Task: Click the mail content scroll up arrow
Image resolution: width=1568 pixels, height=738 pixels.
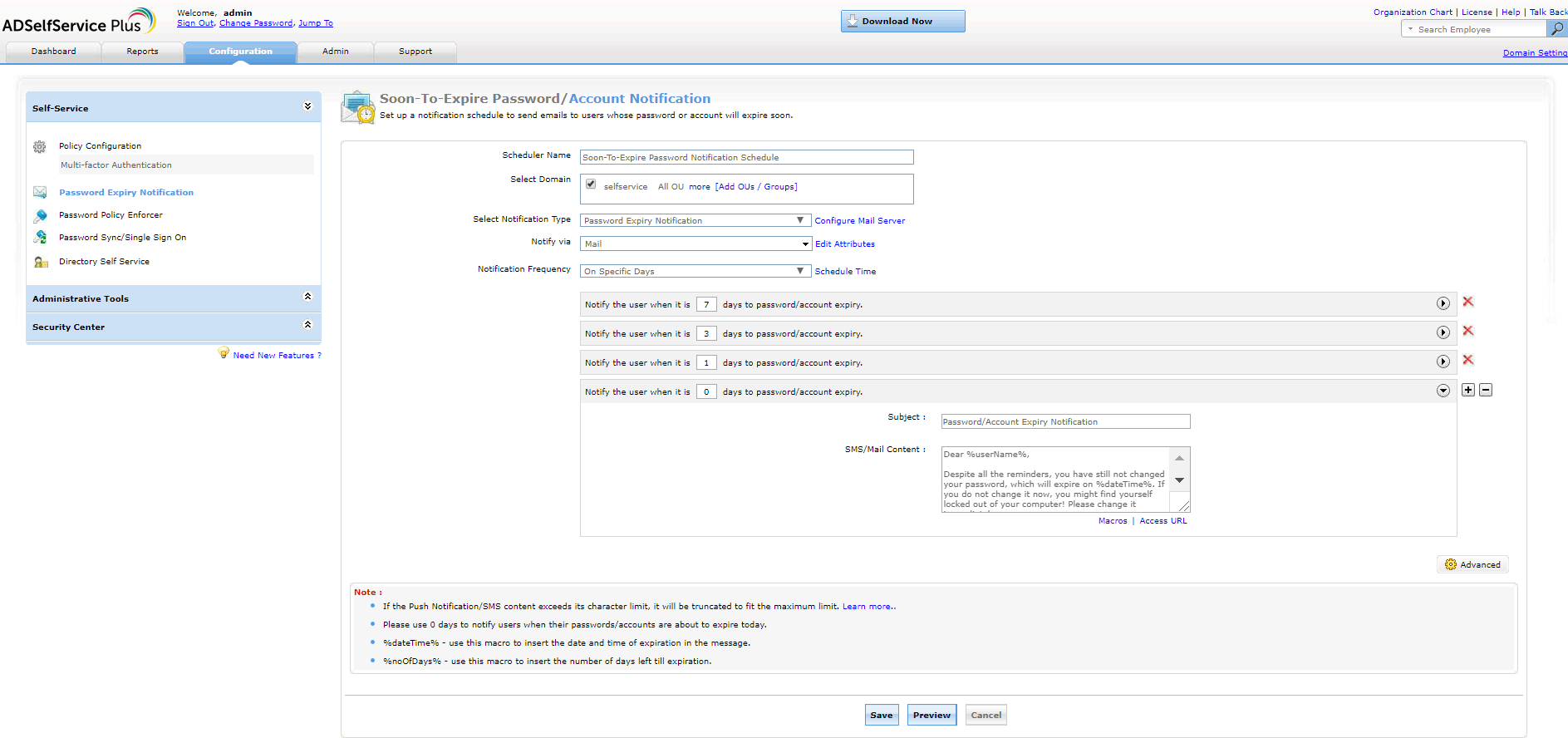Action: click(1179, 458)
